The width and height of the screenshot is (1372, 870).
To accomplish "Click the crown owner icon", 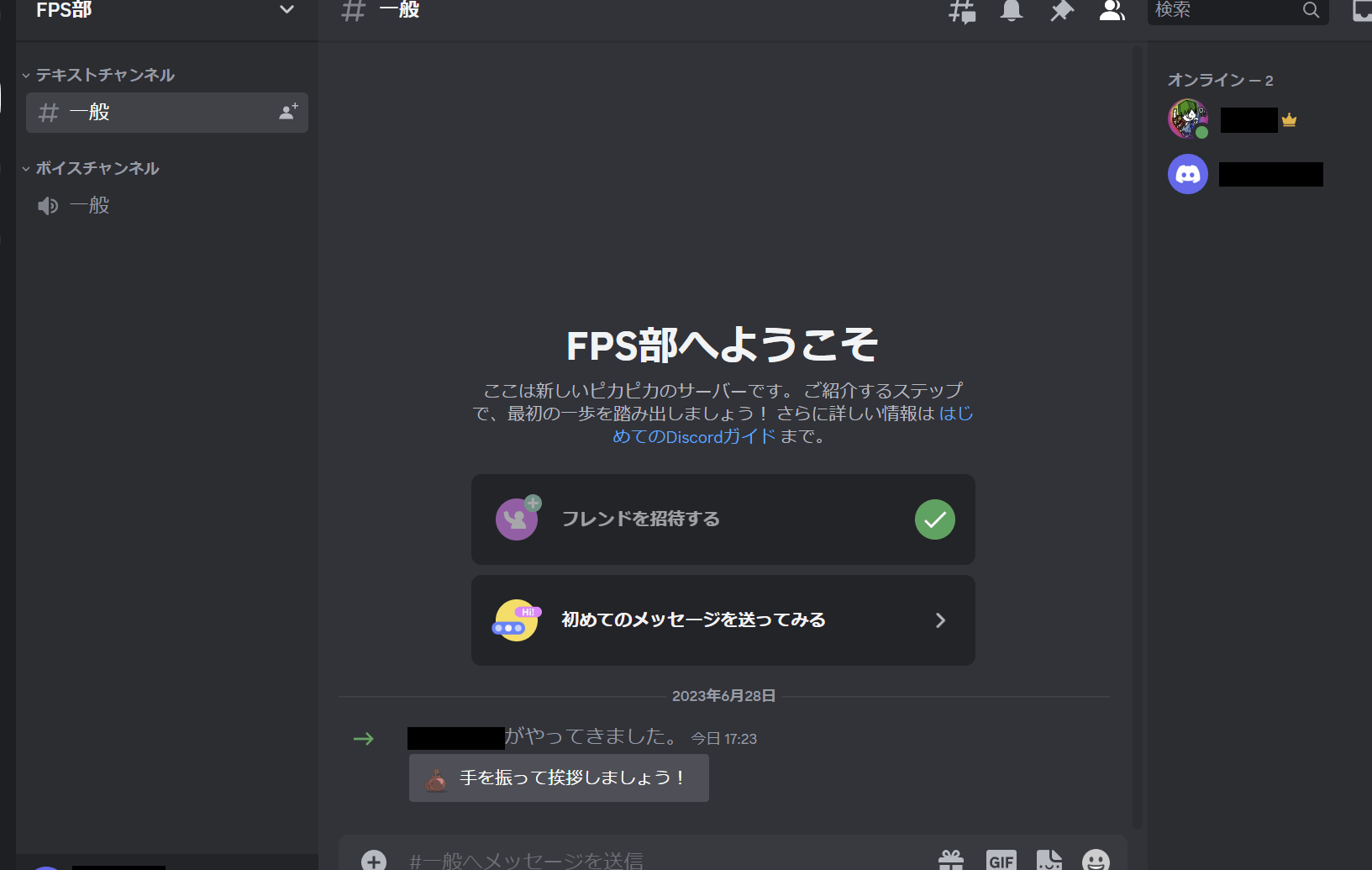I will (x=1289, y=120).
